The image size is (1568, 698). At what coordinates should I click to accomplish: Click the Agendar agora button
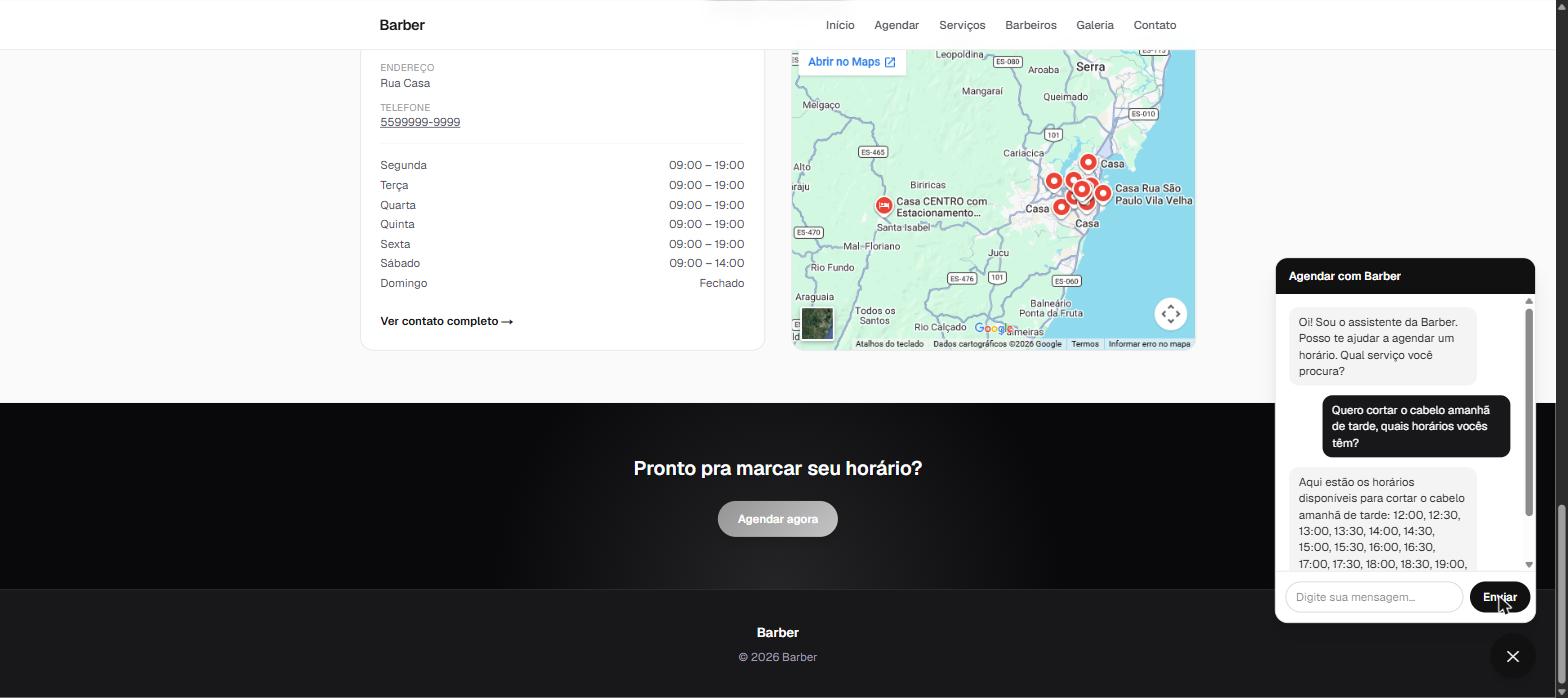click(x=777, y=519)
